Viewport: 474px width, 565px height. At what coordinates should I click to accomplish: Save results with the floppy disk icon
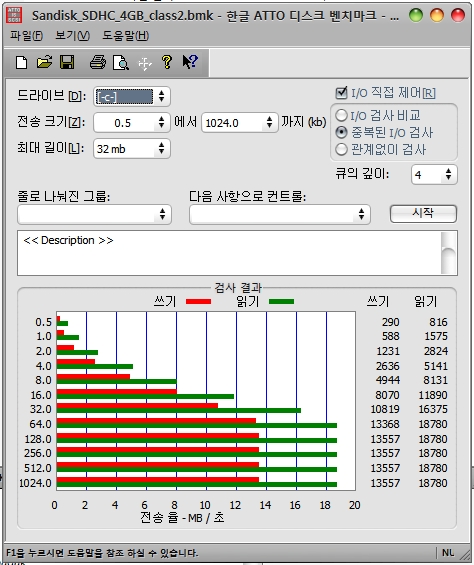pos(67,62)
